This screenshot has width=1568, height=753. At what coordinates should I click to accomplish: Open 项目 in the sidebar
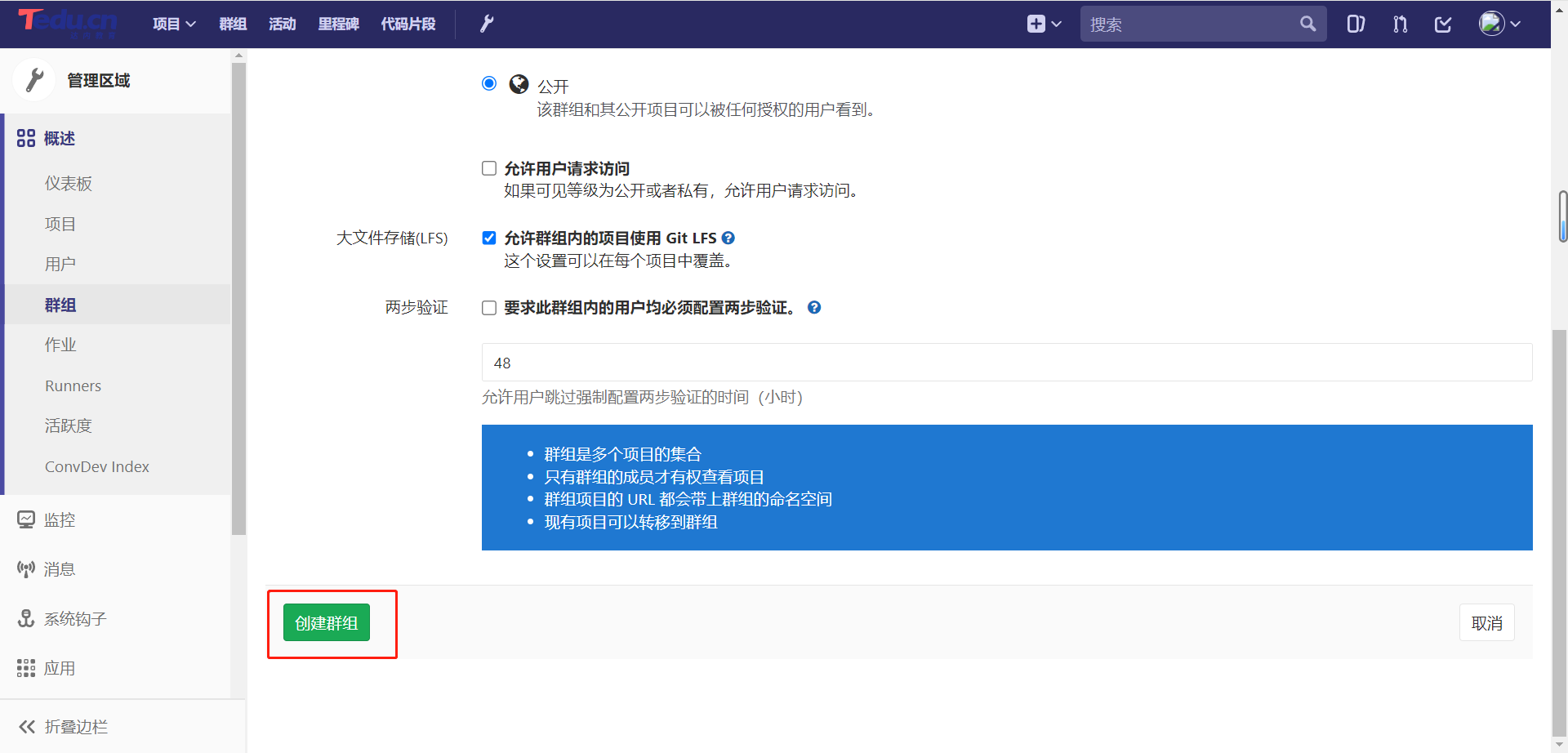60,224
